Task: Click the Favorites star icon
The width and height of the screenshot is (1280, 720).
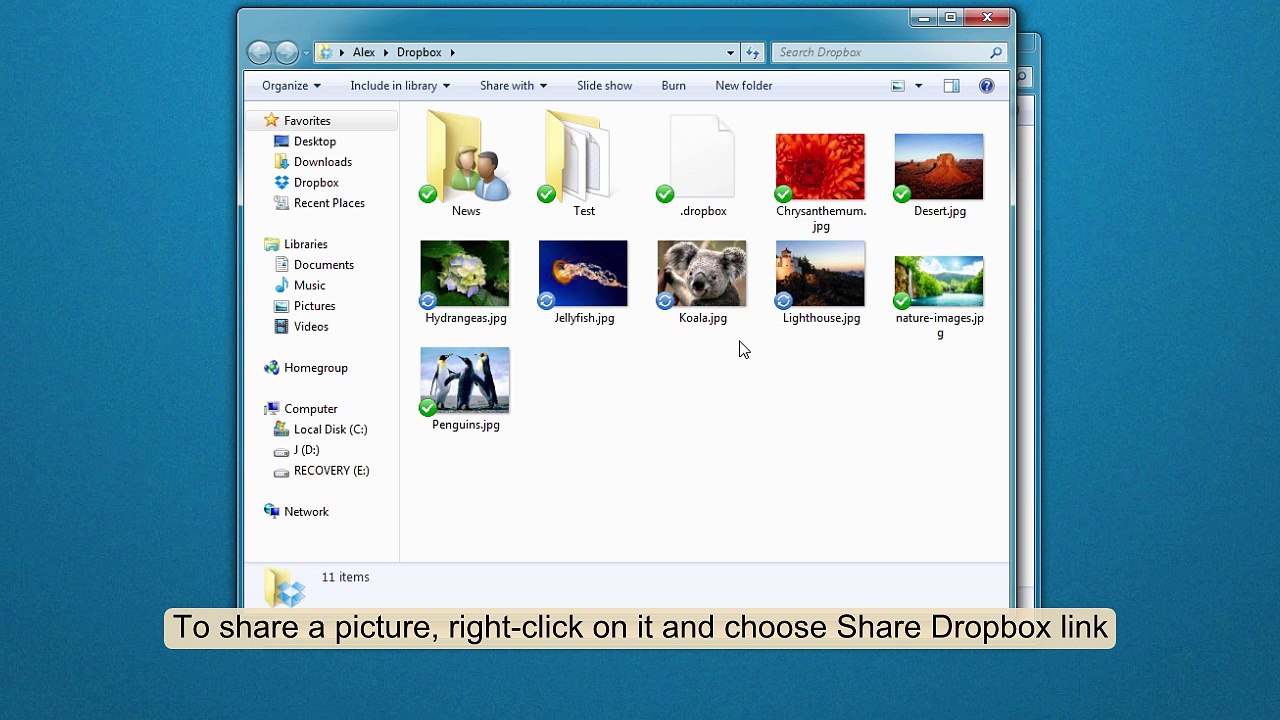Action: click(x=271, y=121)
